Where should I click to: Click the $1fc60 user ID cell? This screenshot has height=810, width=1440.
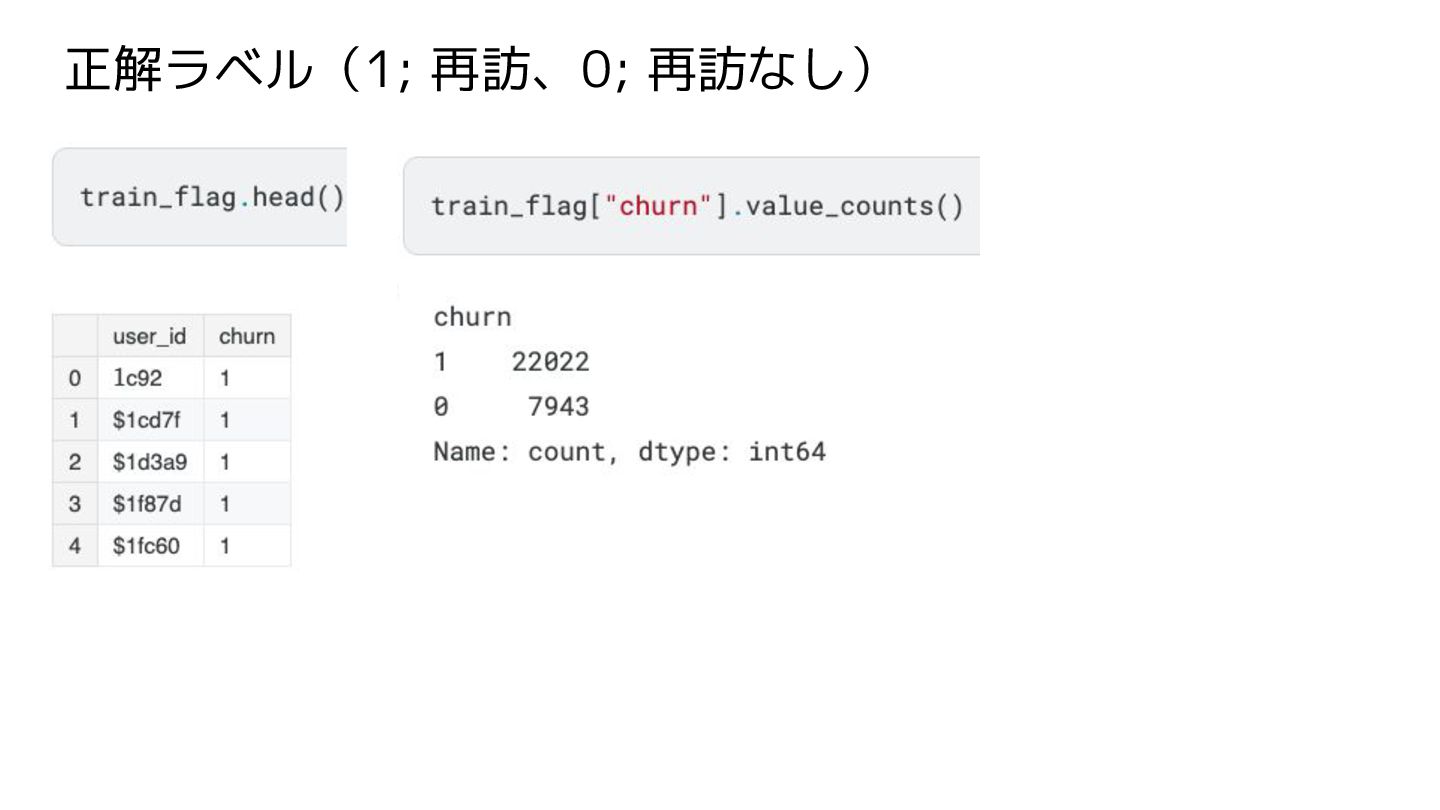click(147, 547)
